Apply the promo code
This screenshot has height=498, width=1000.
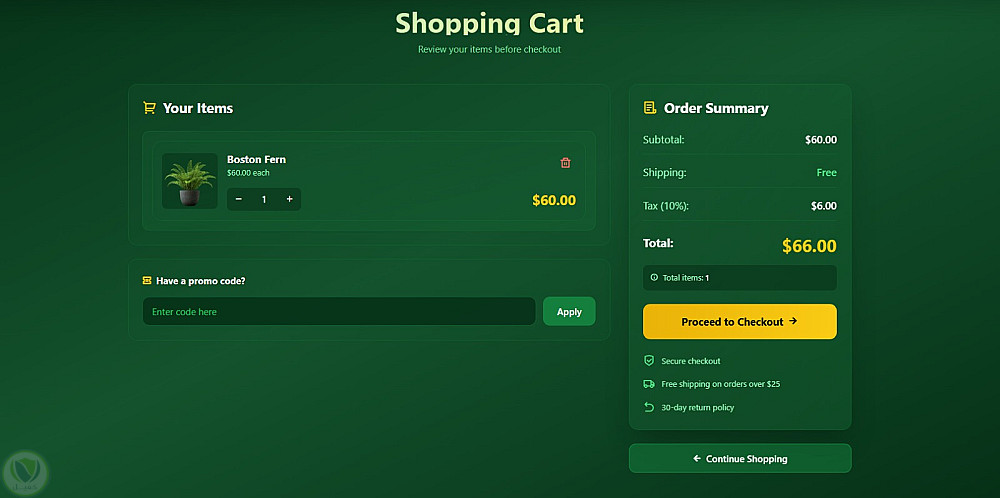569,311
